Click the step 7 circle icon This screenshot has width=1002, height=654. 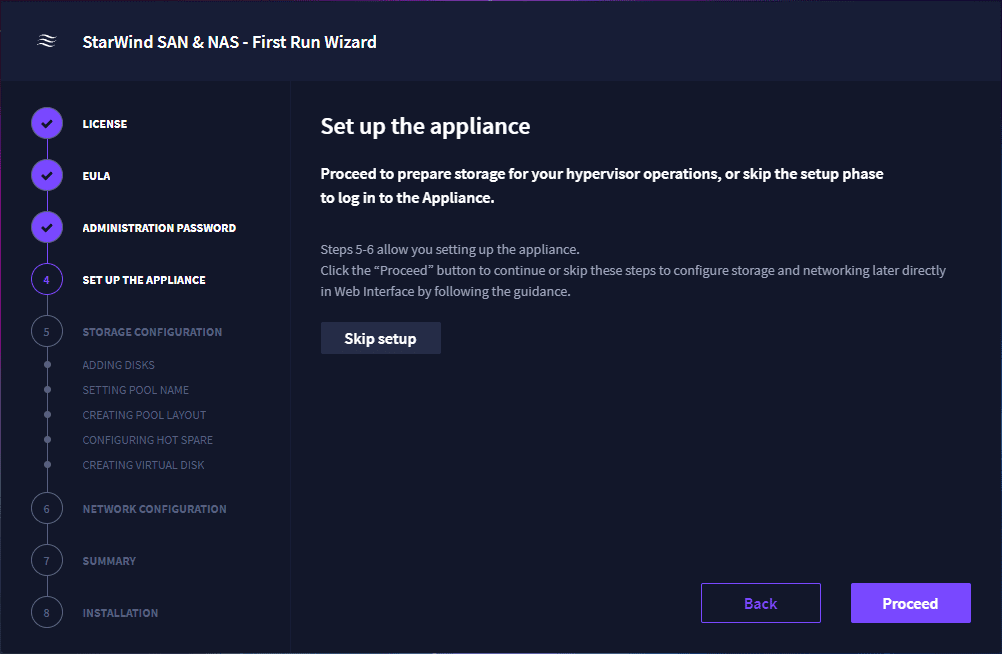pos(47,561)
